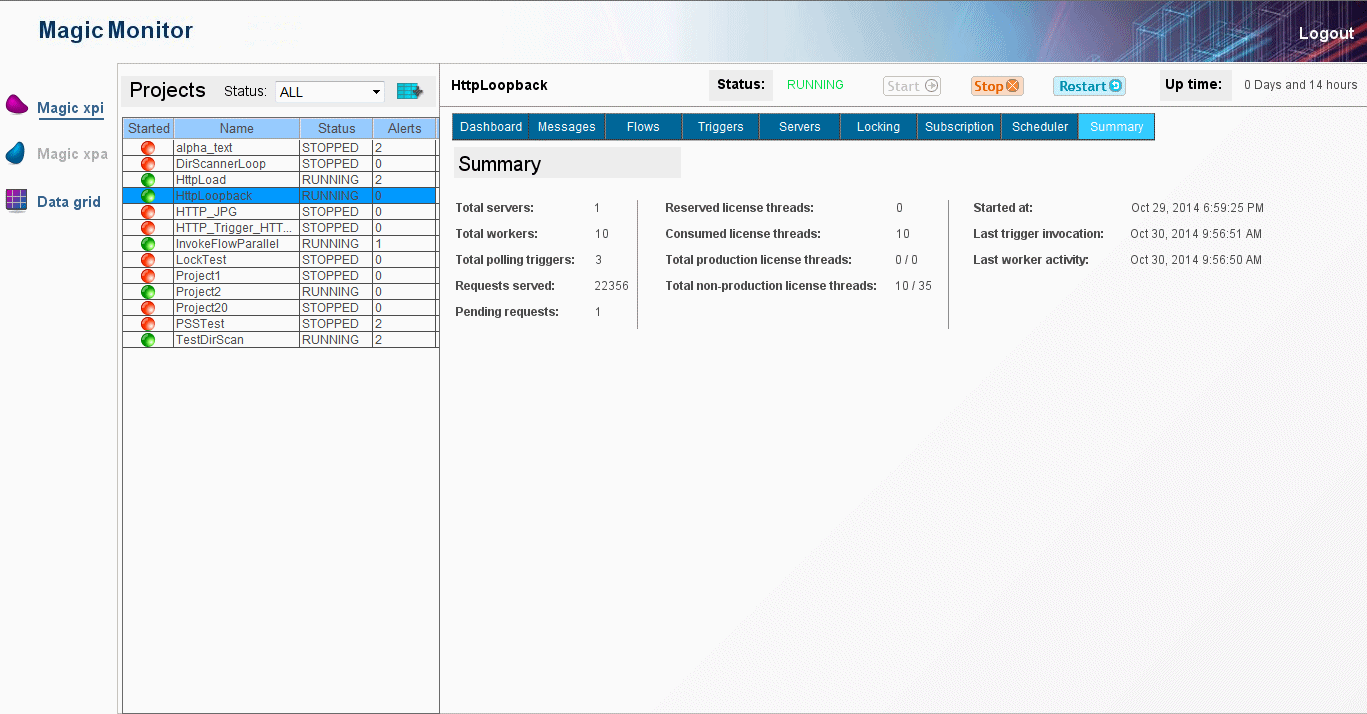The width and height of the screenshot is (1367, 714).
Task: Switch to the Messages tab
Action: 567,127
